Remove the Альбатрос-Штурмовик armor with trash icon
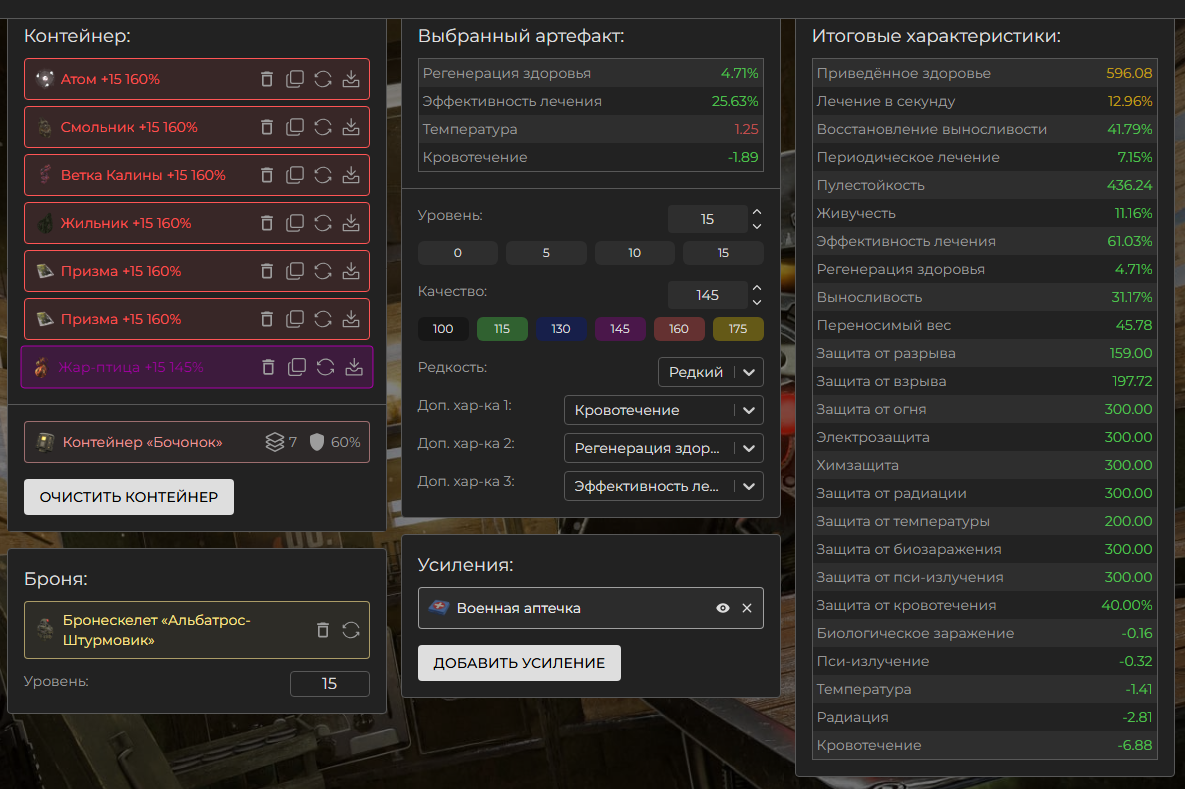 point(323,630)
